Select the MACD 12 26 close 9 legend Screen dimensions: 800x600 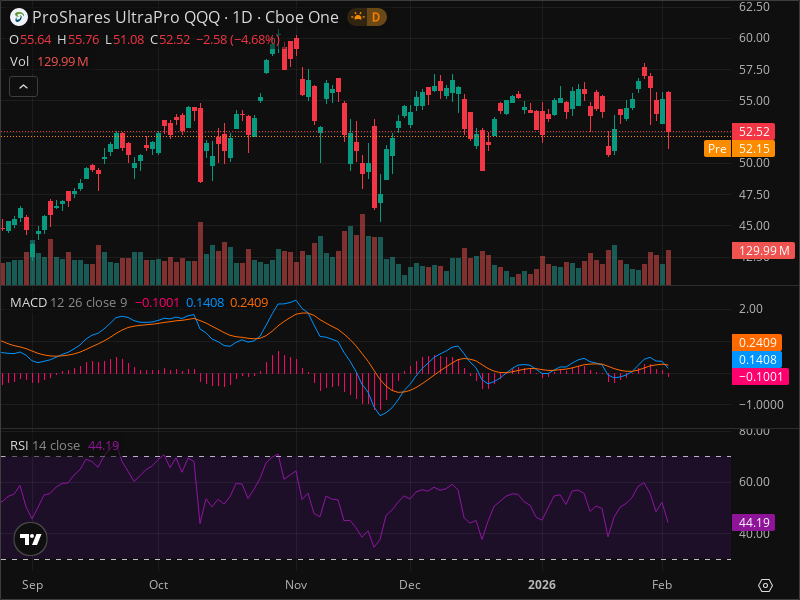tap(68, 303)
